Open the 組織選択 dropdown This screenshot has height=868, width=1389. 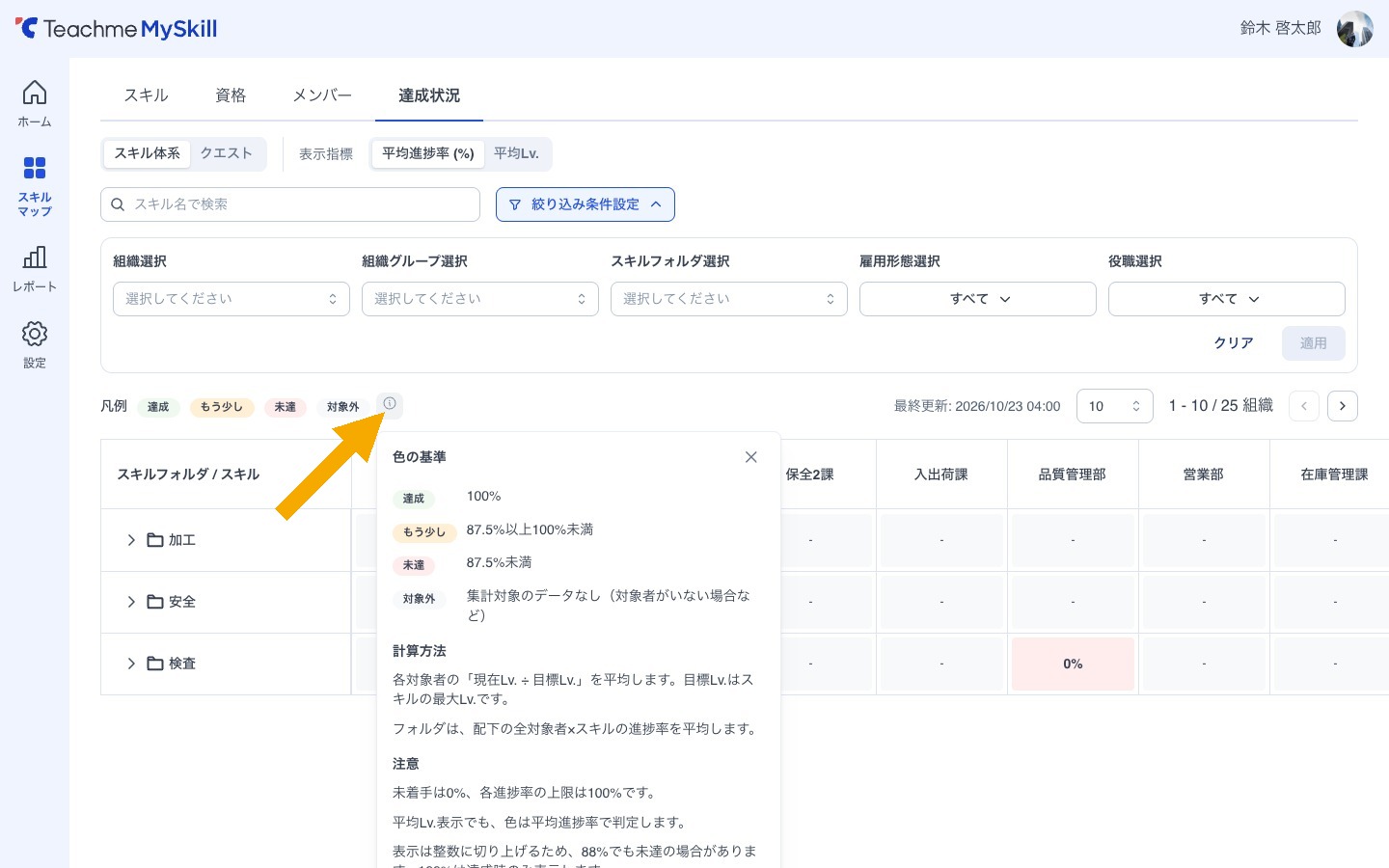click(231, 299)
